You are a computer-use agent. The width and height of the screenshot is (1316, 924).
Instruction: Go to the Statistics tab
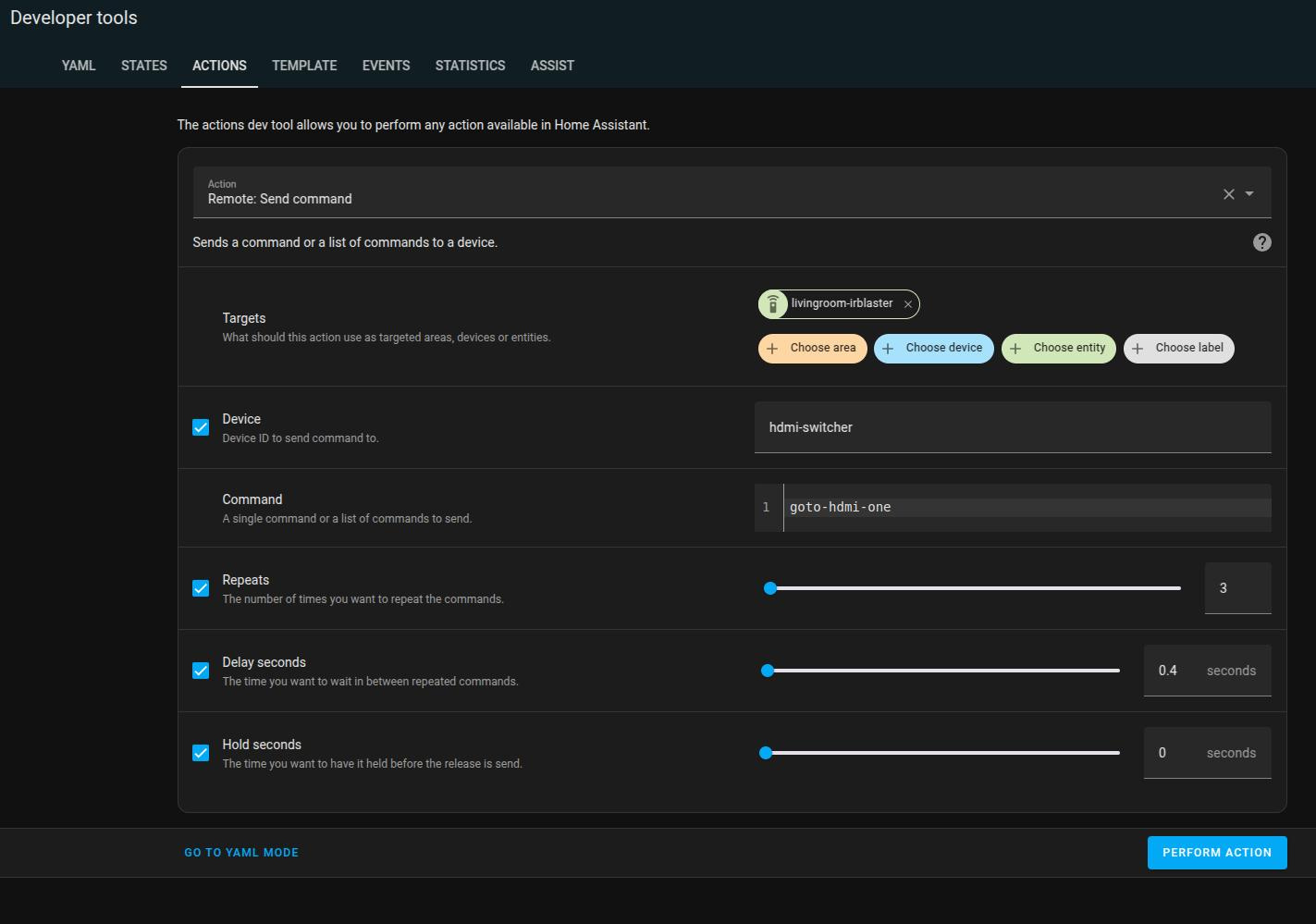pos(470,66)
